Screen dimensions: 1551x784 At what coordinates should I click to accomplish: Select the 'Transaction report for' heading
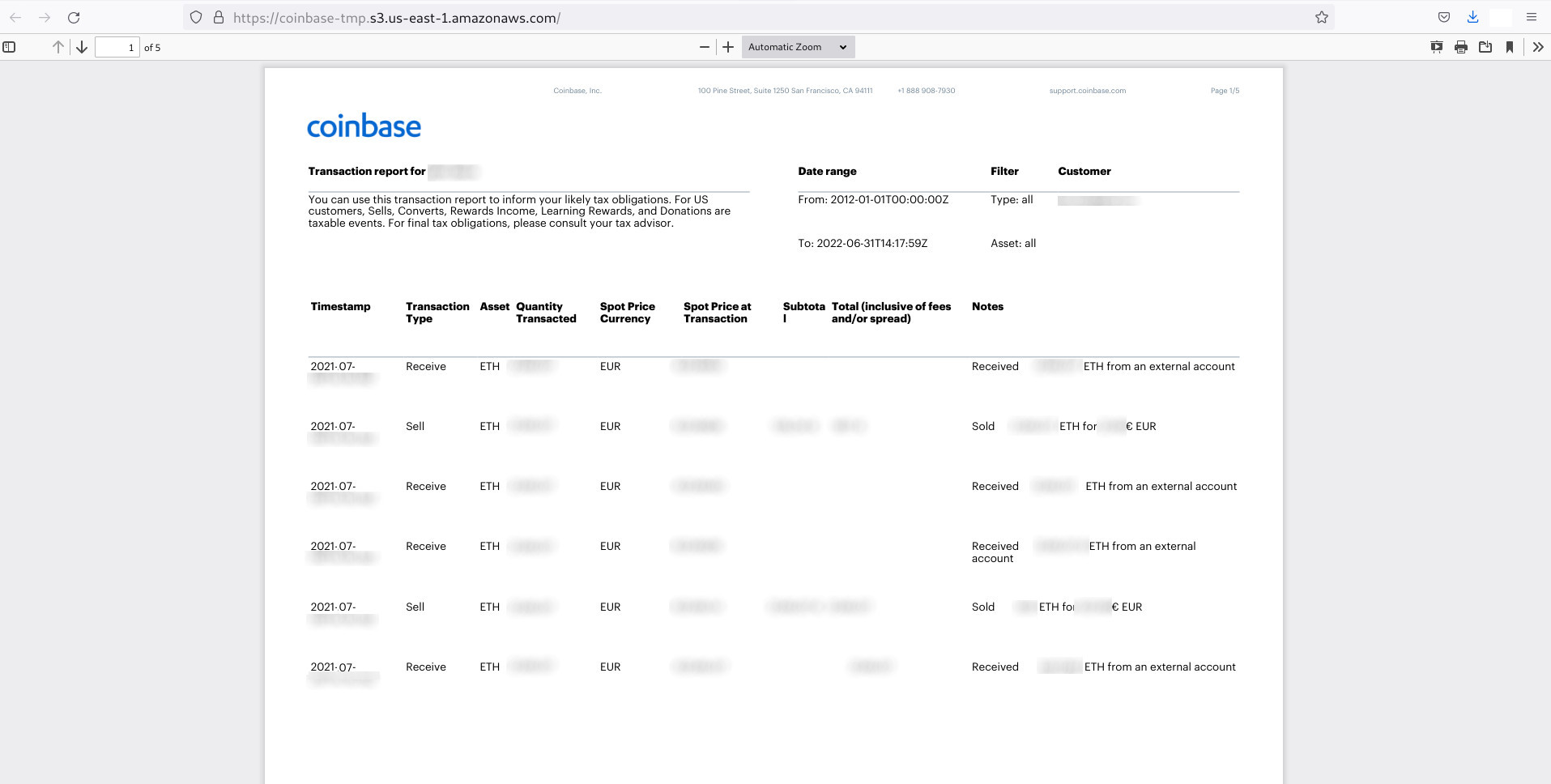pos(367,171)
